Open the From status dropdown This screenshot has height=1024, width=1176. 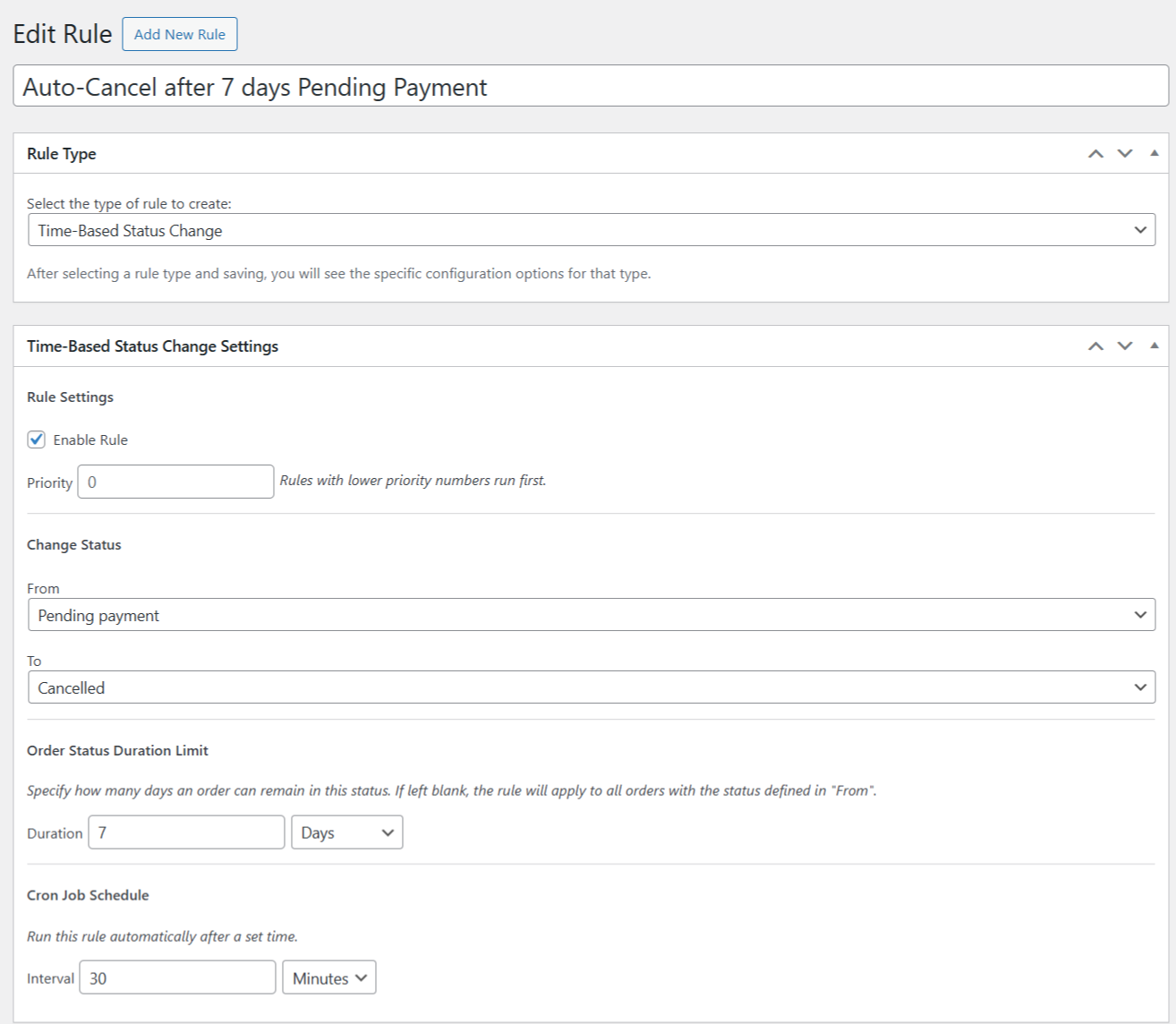[591, 615]
